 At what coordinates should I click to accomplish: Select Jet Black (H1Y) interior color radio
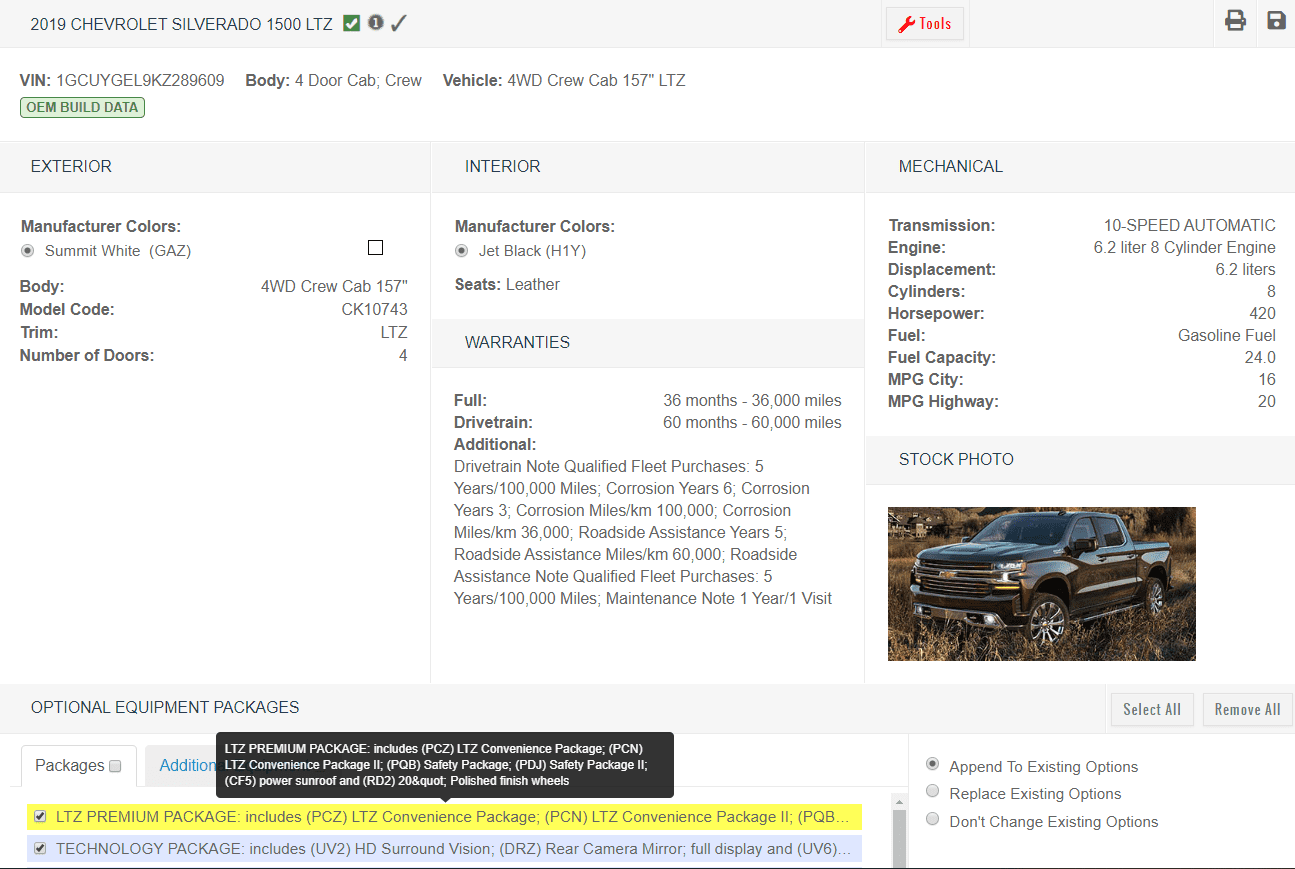[462, 251]
